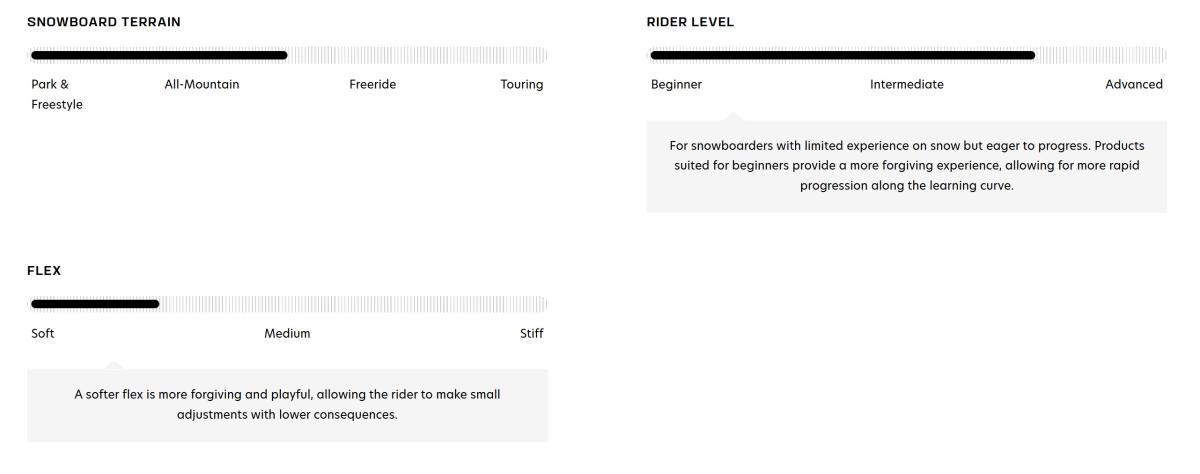Viewport: 1200px width, 474px height.
Task: Click the softer flex description tooltip
Action: click(x=287, y=405)
